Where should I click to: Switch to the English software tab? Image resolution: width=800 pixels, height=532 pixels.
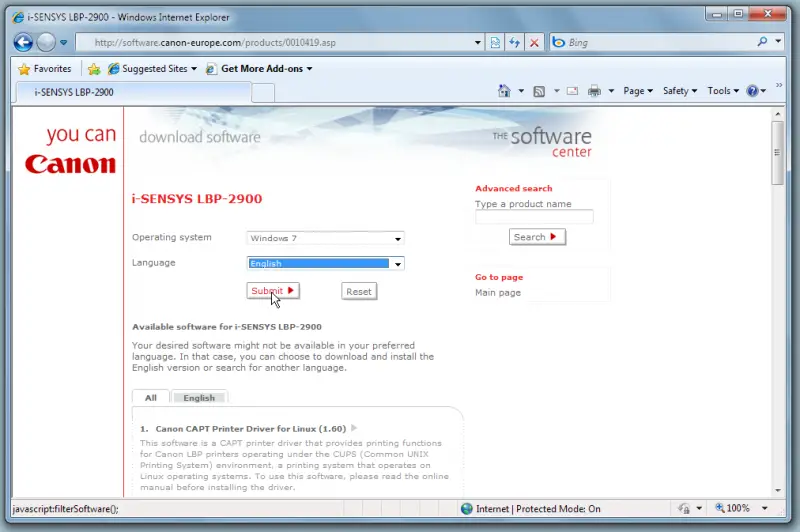[x=199, y=397]
